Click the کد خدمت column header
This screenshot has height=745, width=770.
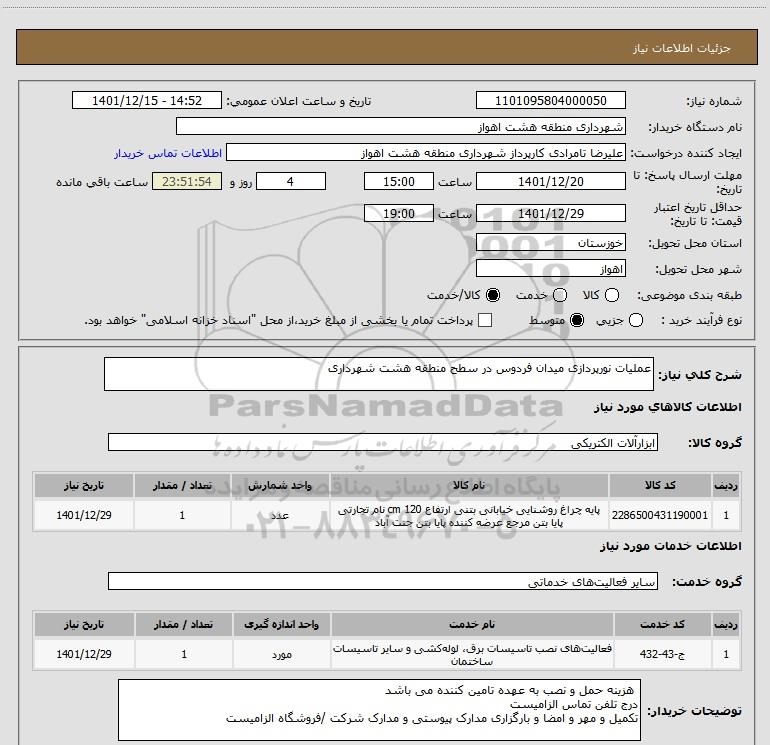pyautogui.click(x=662, y=624)
